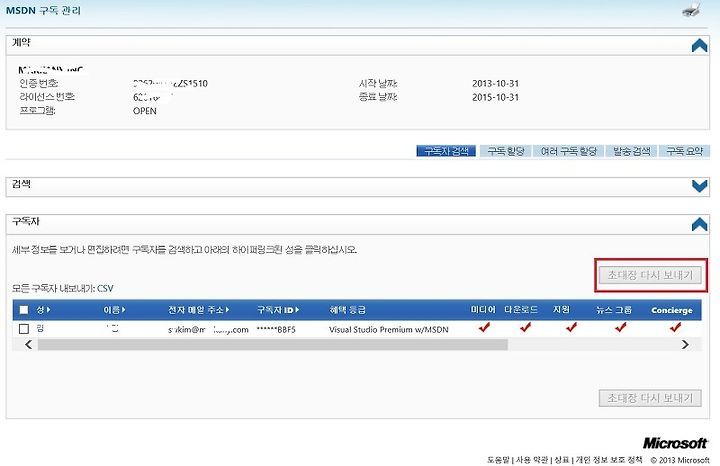Collapse the 계약 section
Screen dimensions: 720x466
click(x=699, y=45)
